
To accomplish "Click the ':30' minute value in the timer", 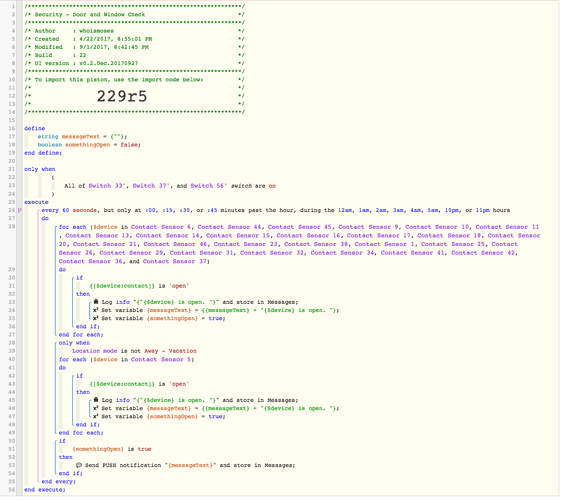I will pos(185,211).
